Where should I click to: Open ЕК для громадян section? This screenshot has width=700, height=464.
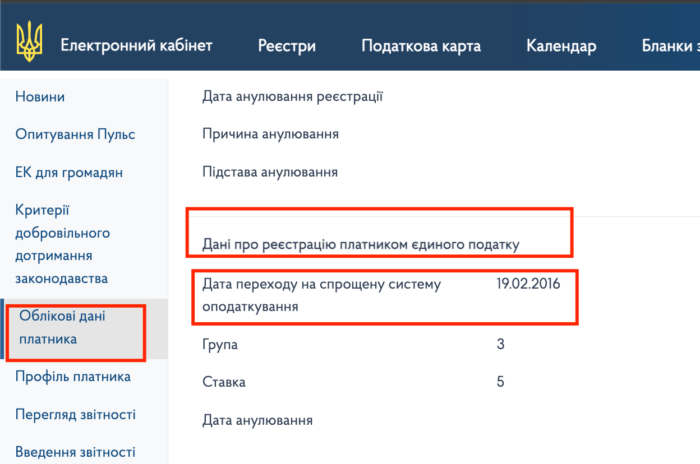(69, 172)
